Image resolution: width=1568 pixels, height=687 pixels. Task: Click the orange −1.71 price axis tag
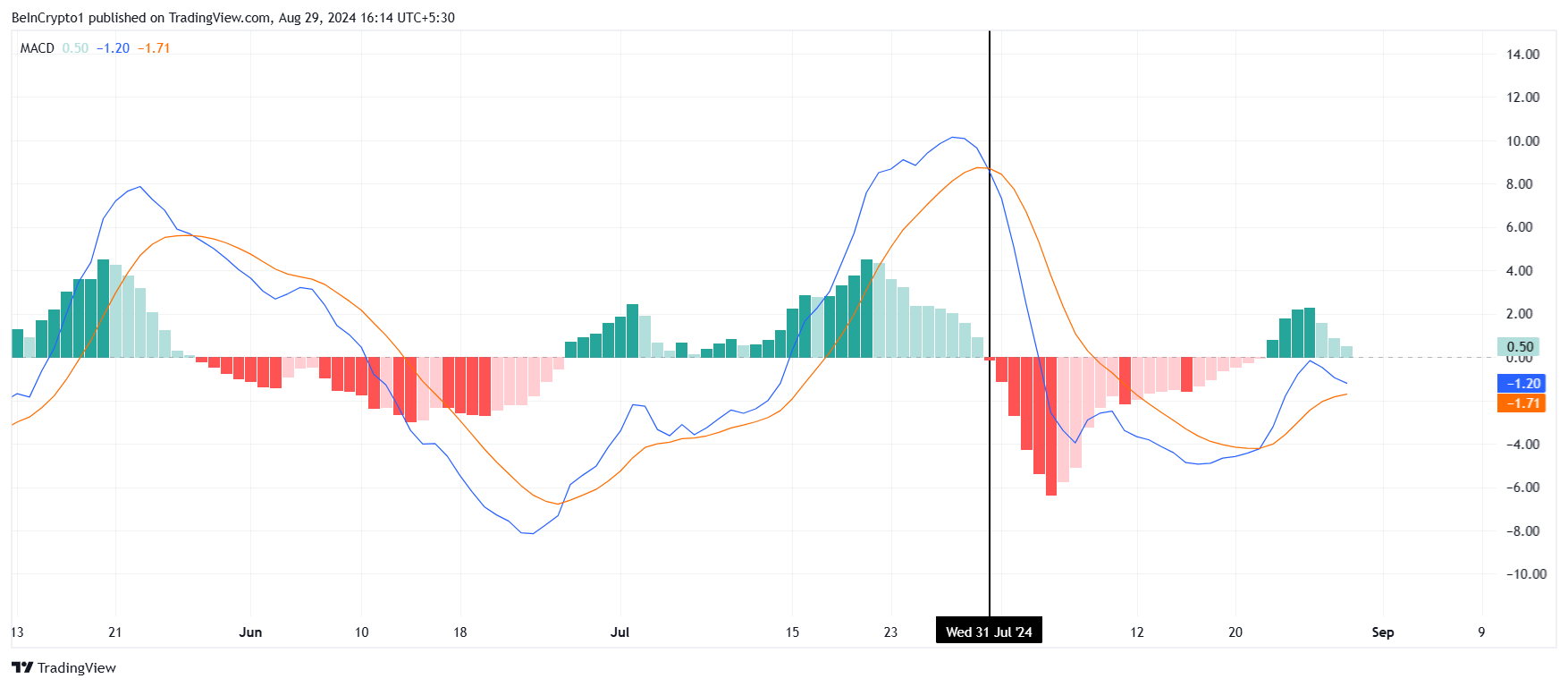pos(1521,403)
